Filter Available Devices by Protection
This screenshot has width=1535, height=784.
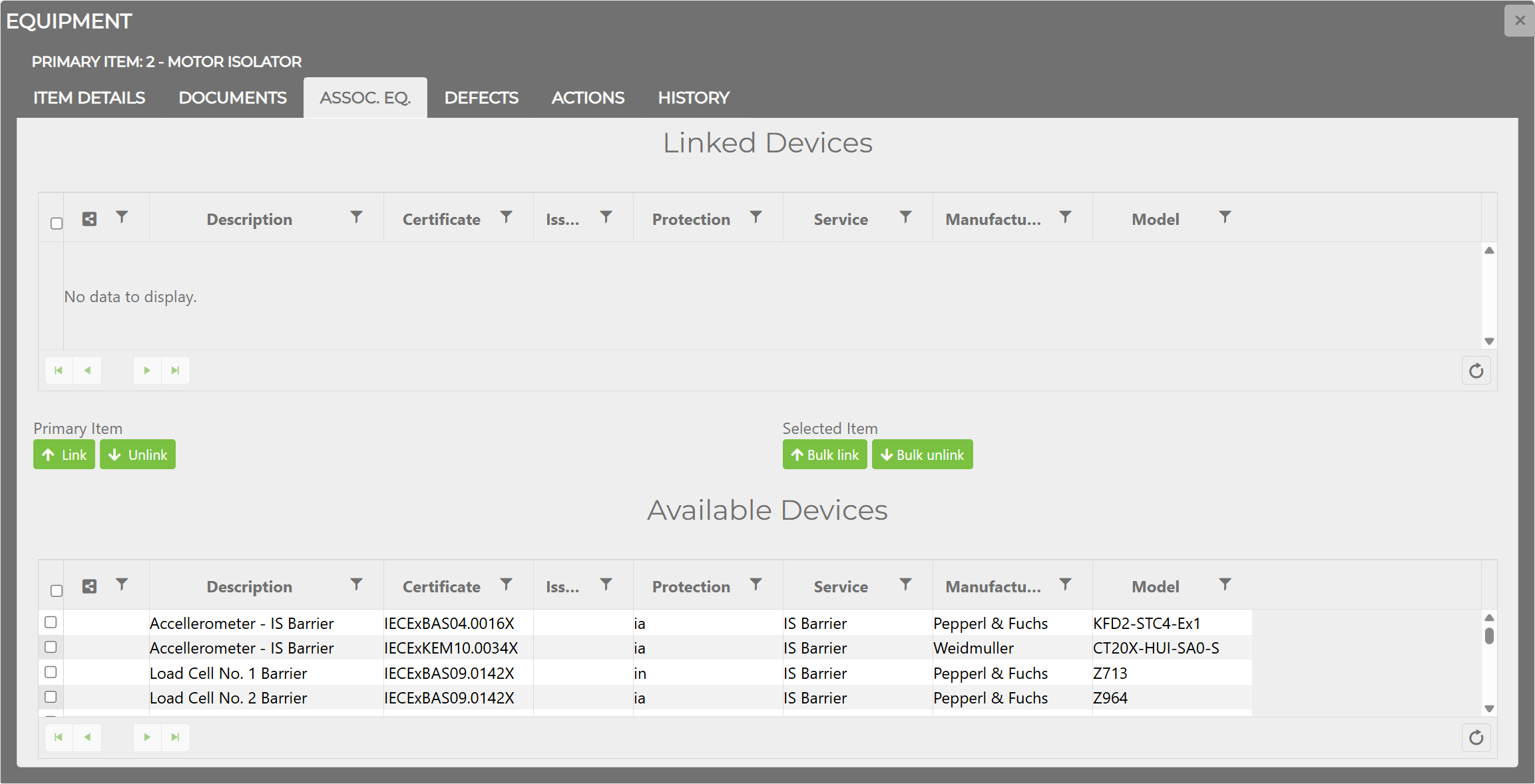coord(756,584)
